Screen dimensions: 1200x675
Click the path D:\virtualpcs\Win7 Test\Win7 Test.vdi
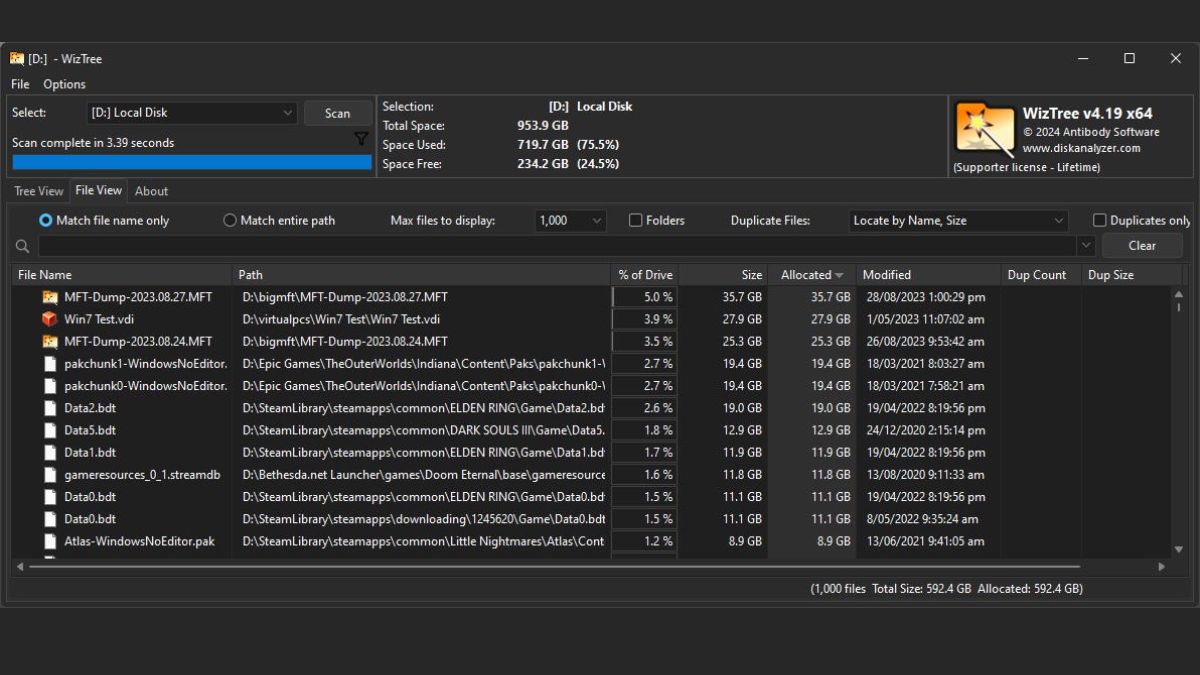tap(341, 319)
